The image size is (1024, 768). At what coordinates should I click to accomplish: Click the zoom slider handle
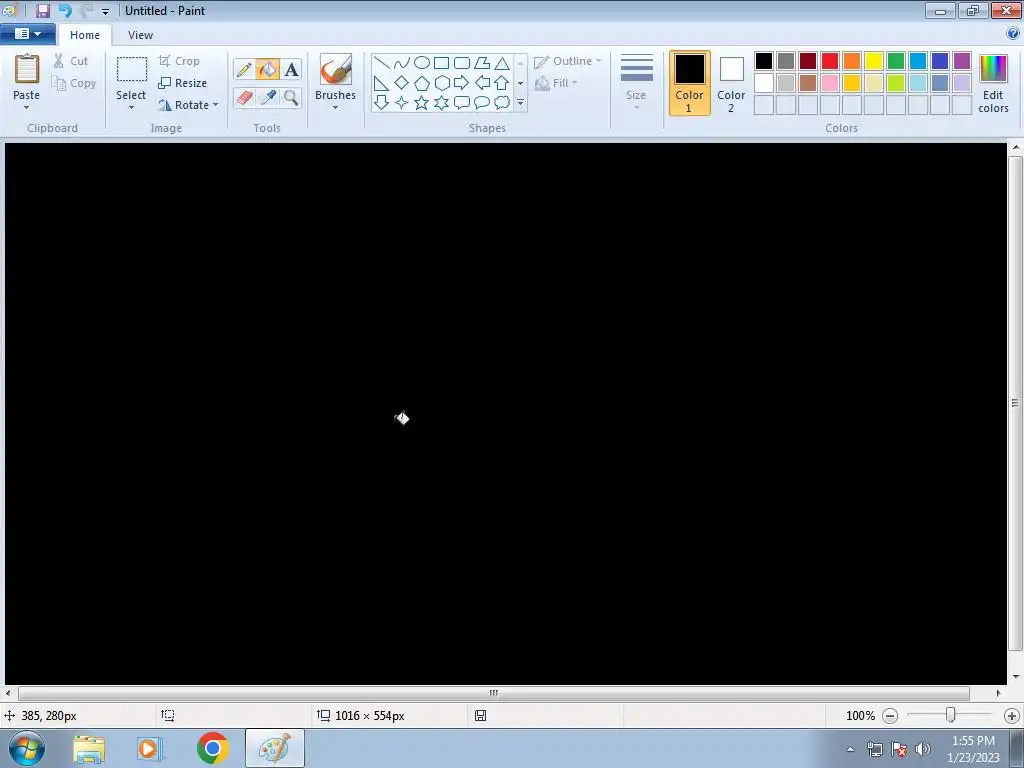coord(951,716)
